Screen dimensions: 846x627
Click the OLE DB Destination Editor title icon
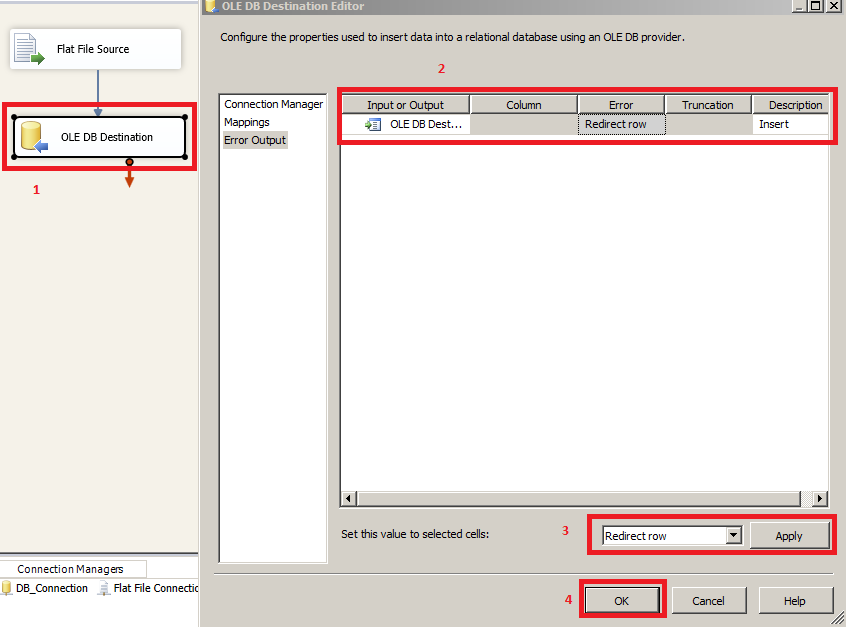click(210, 7)
